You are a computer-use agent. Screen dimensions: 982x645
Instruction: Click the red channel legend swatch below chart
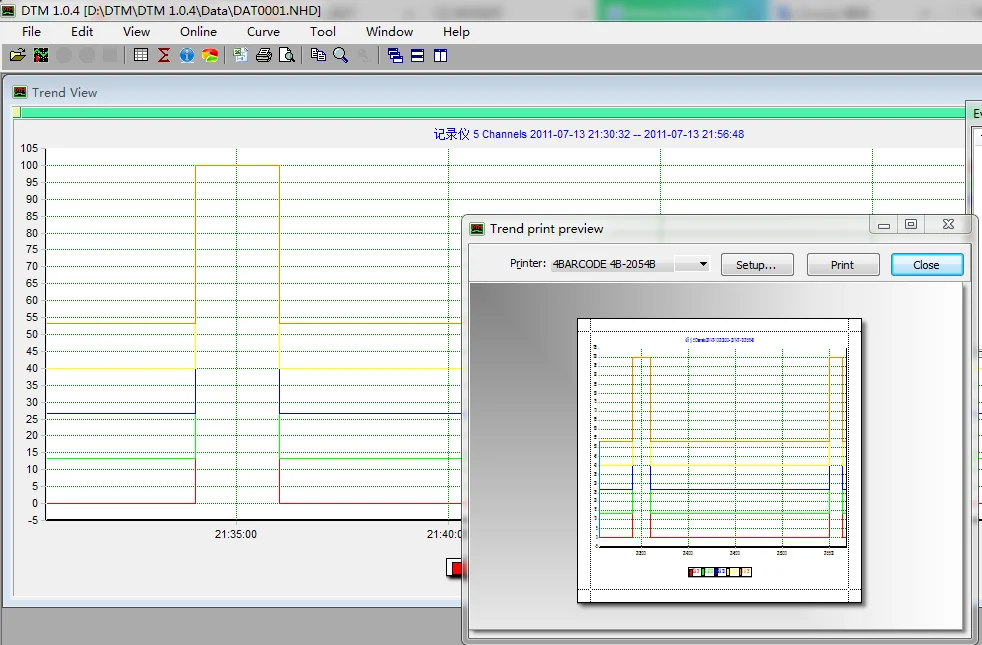(455, 567)
